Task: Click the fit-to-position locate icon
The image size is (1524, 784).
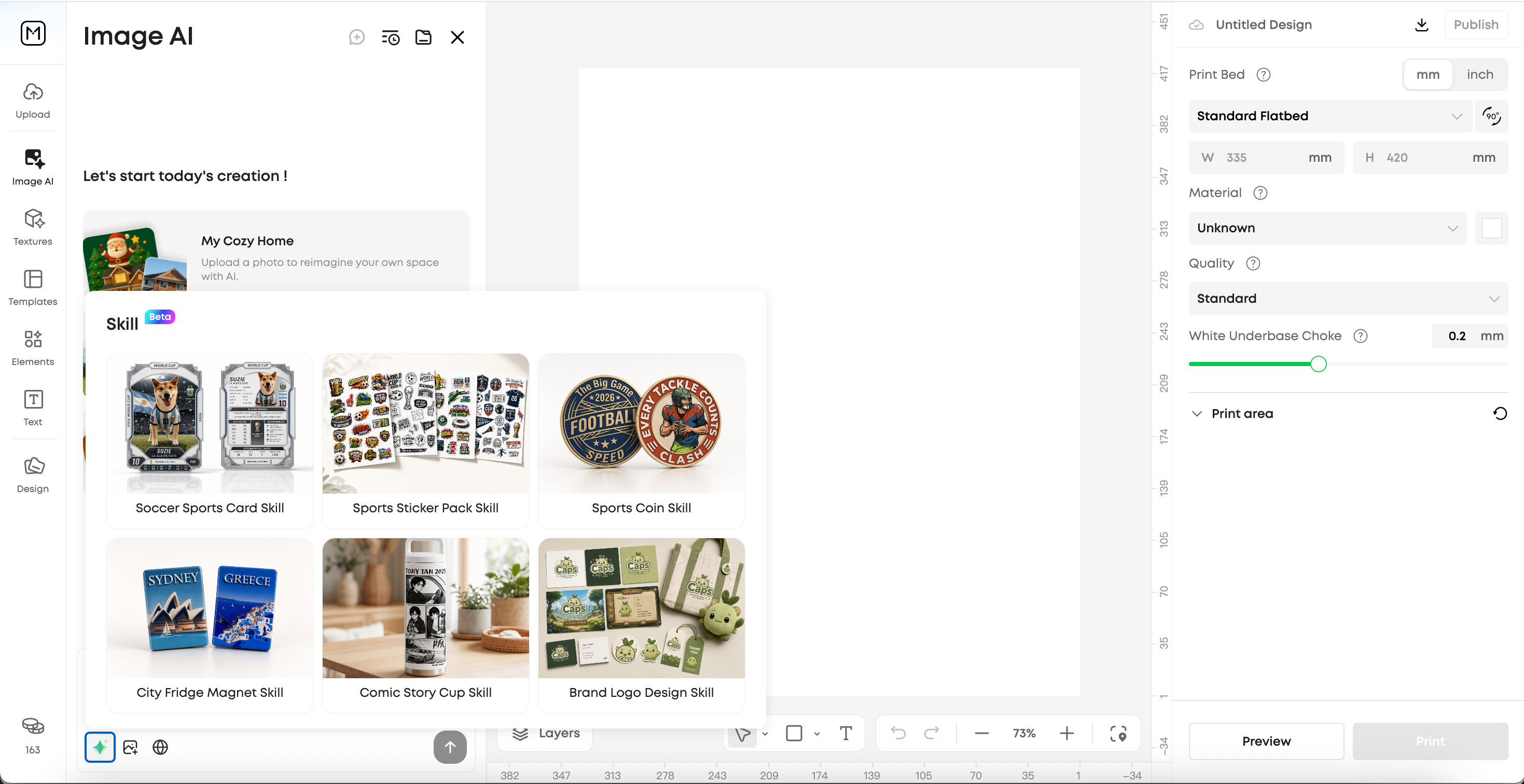Action: (x=1118, y=733)
